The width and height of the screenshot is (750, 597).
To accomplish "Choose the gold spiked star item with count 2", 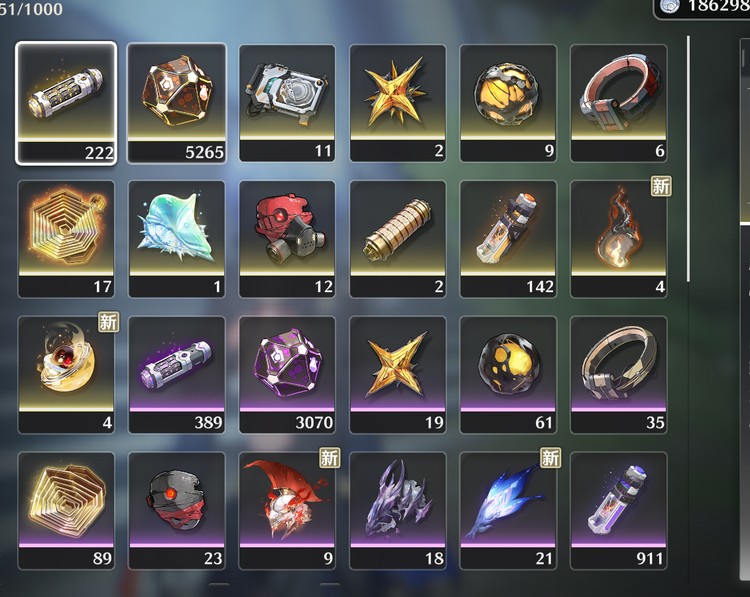I will point(397,103).
